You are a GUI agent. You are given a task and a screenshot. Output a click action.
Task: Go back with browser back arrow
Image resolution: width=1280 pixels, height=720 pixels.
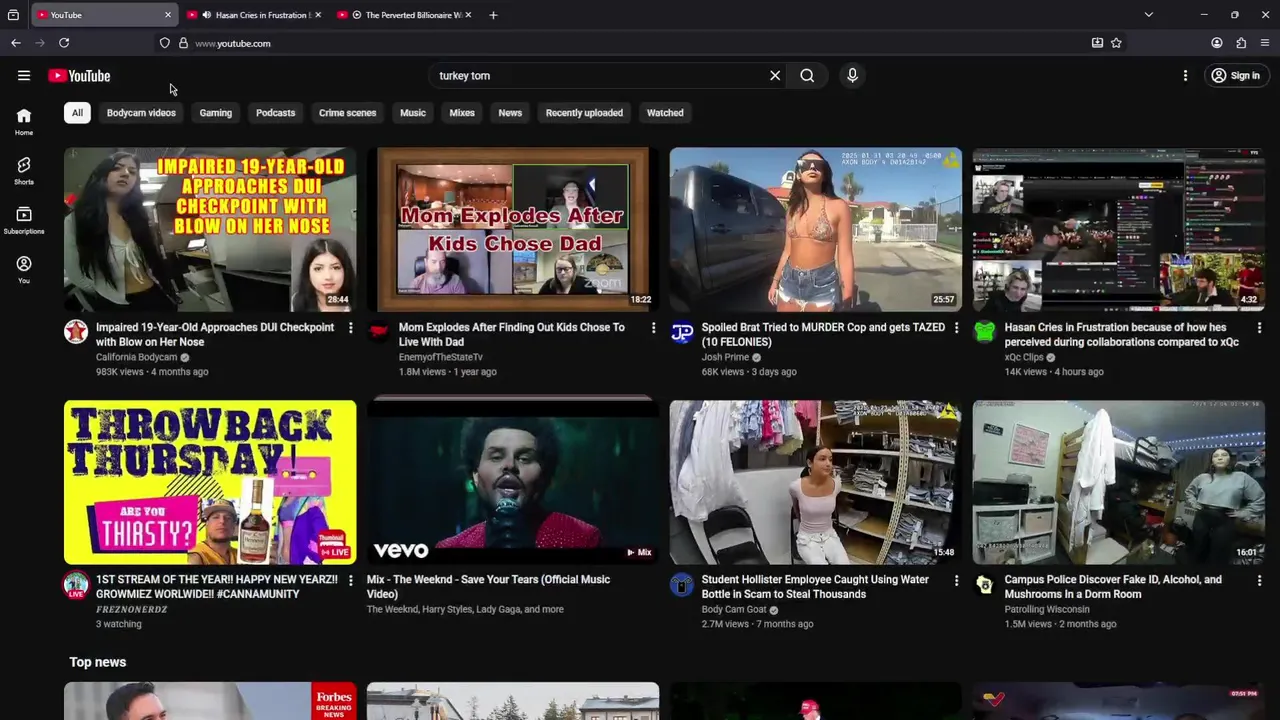(x=16, y=43)
